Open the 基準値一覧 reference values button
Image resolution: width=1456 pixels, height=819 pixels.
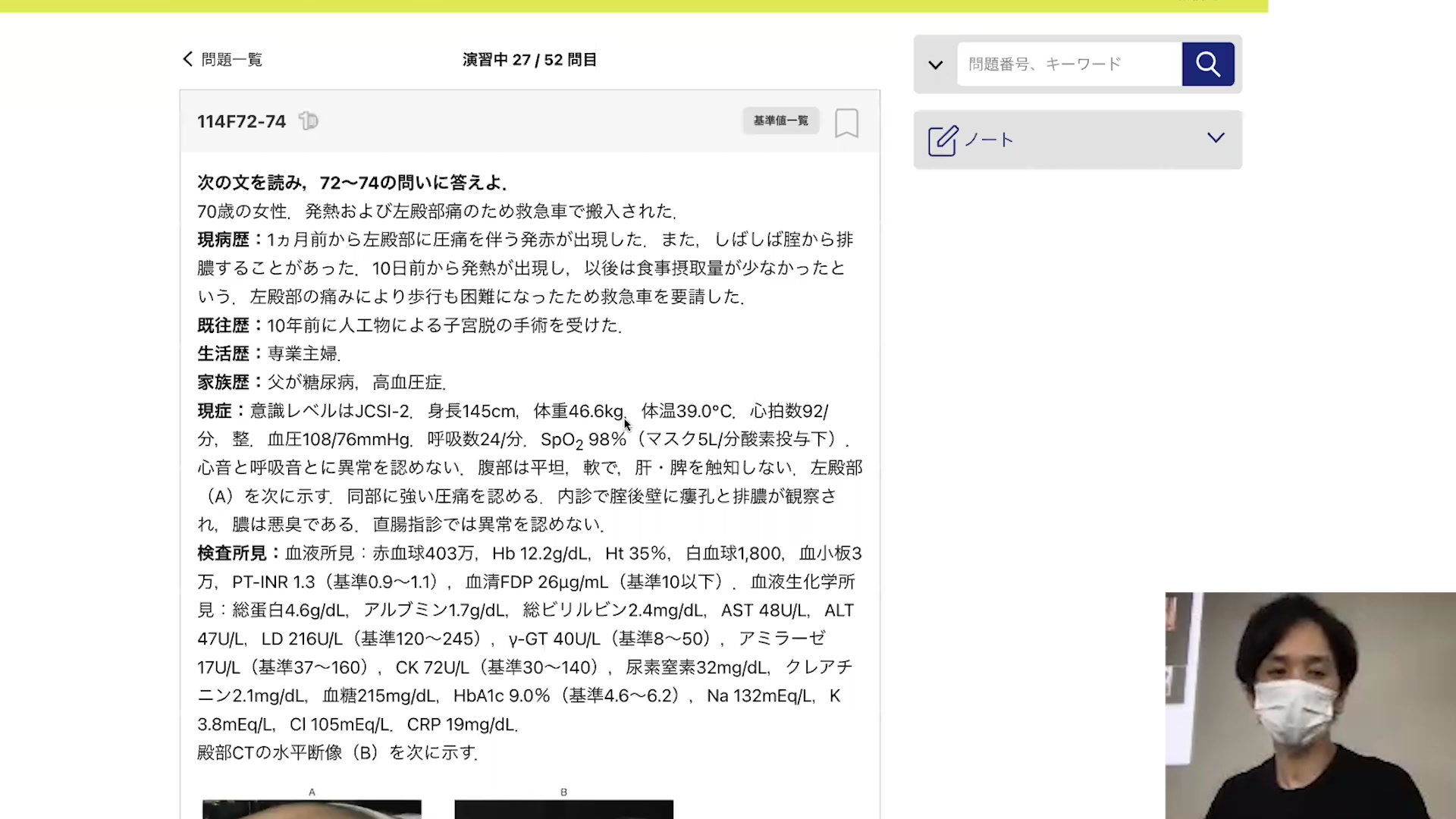(x=780, y=121)
